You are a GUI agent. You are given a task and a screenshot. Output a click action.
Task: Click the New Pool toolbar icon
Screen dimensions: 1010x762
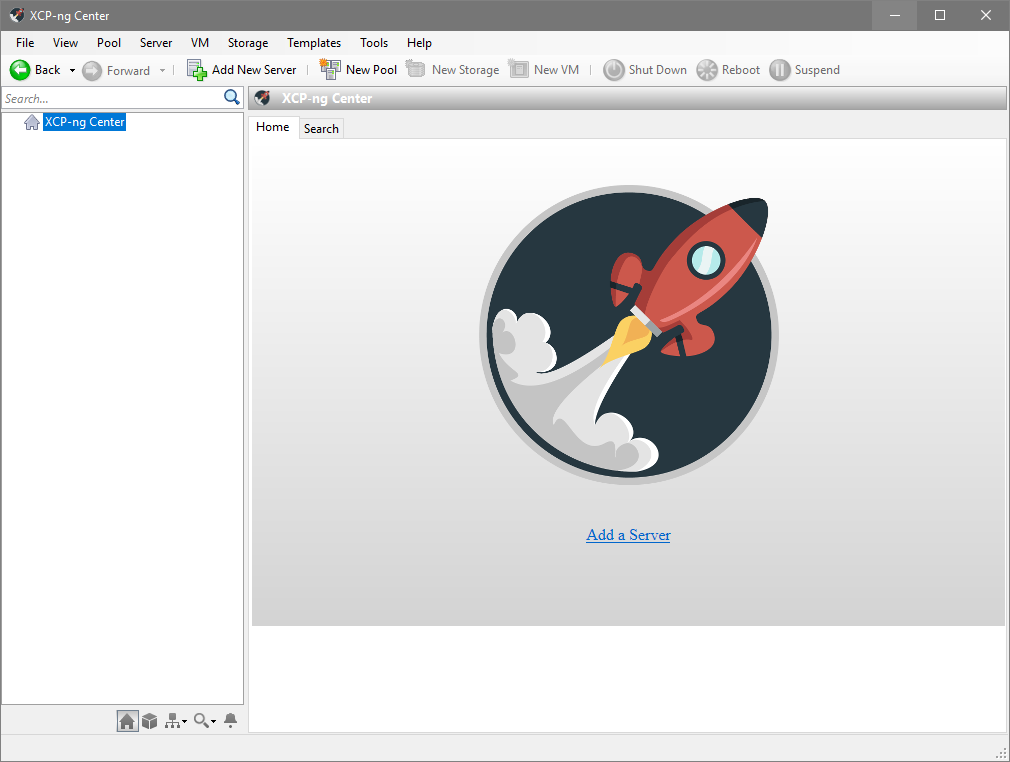330,70
